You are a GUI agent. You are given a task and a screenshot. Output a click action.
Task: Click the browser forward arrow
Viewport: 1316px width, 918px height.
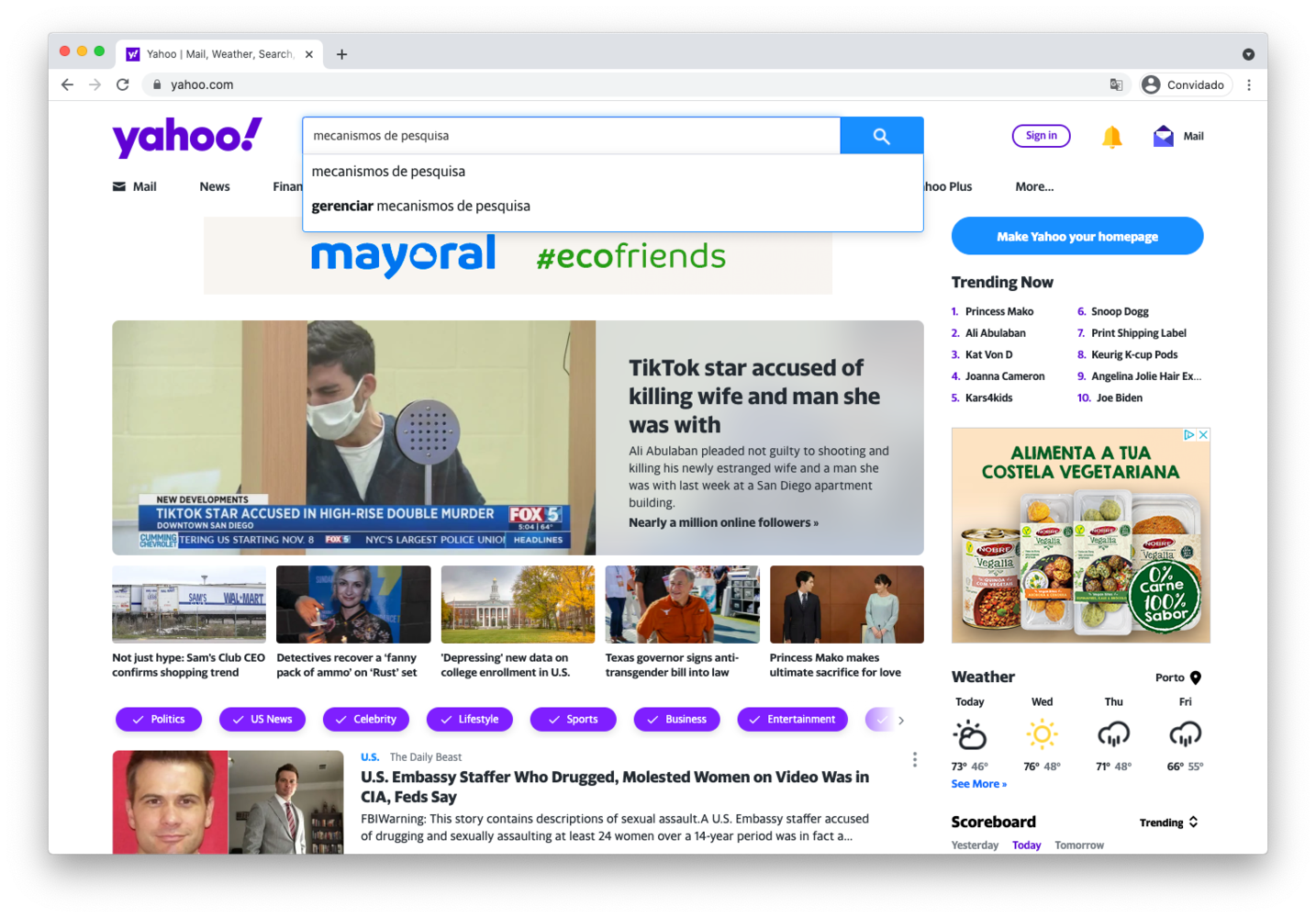pos(95,84)
